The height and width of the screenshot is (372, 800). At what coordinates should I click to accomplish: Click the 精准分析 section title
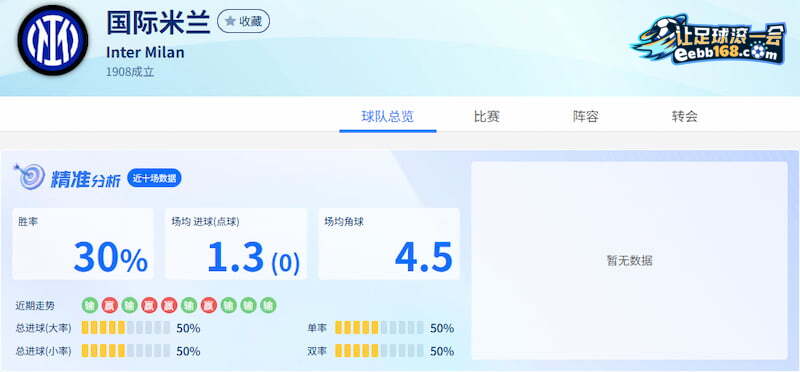(x=86, y=179)
